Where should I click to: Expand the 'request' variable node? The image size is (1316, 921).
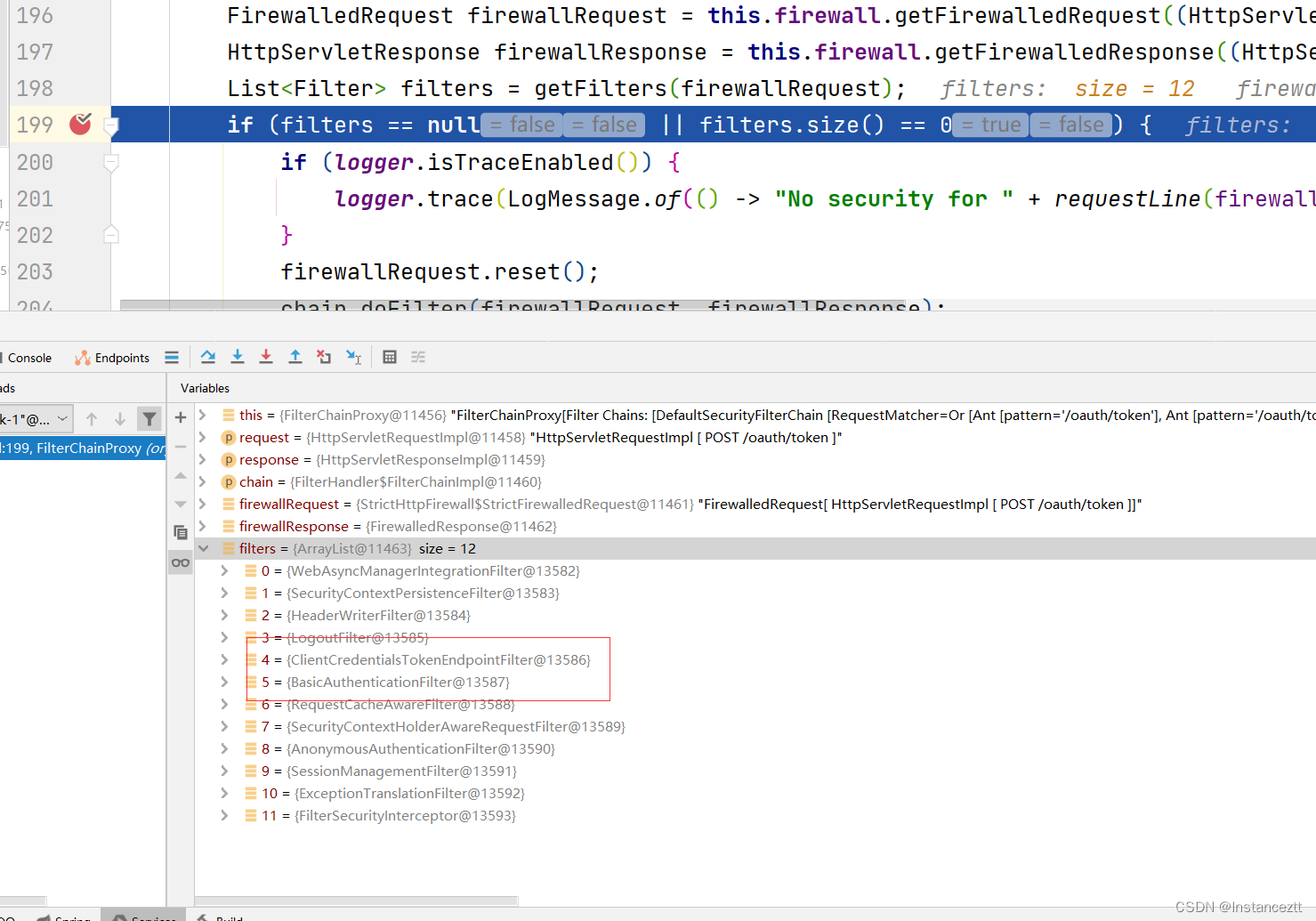pyautogui.click(x=203, y=437)
